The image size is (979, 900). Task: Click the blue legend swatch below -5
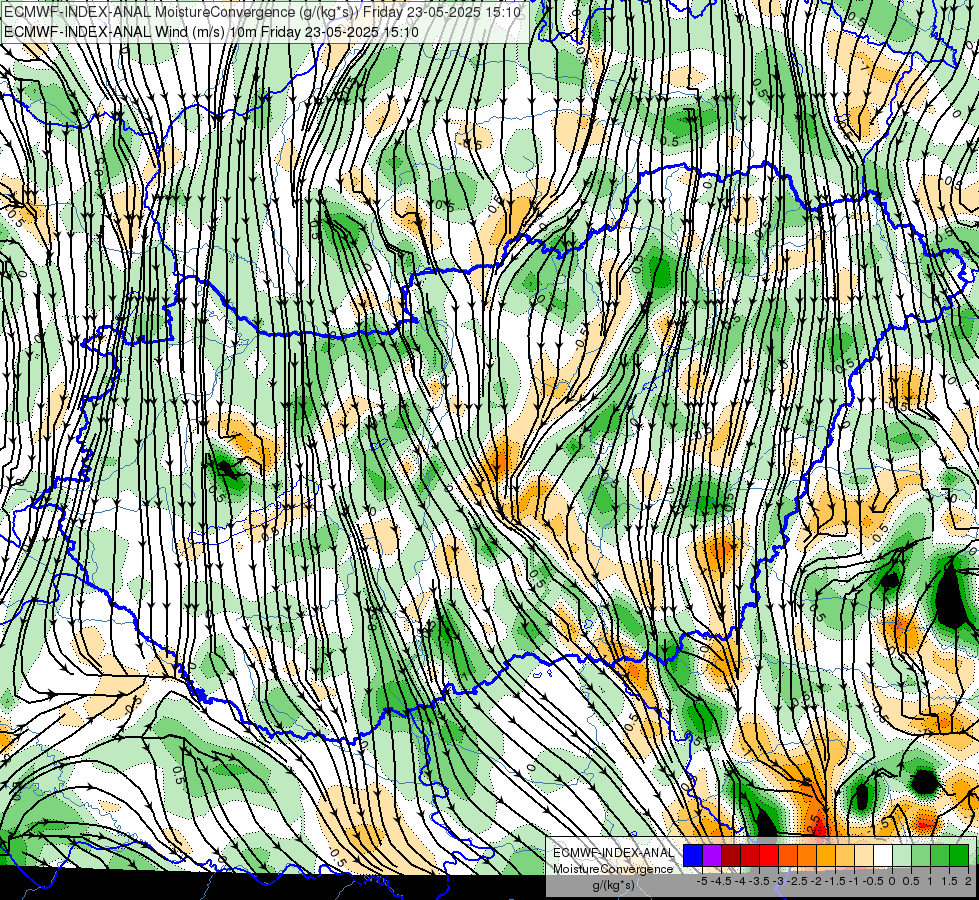(693, 855)
